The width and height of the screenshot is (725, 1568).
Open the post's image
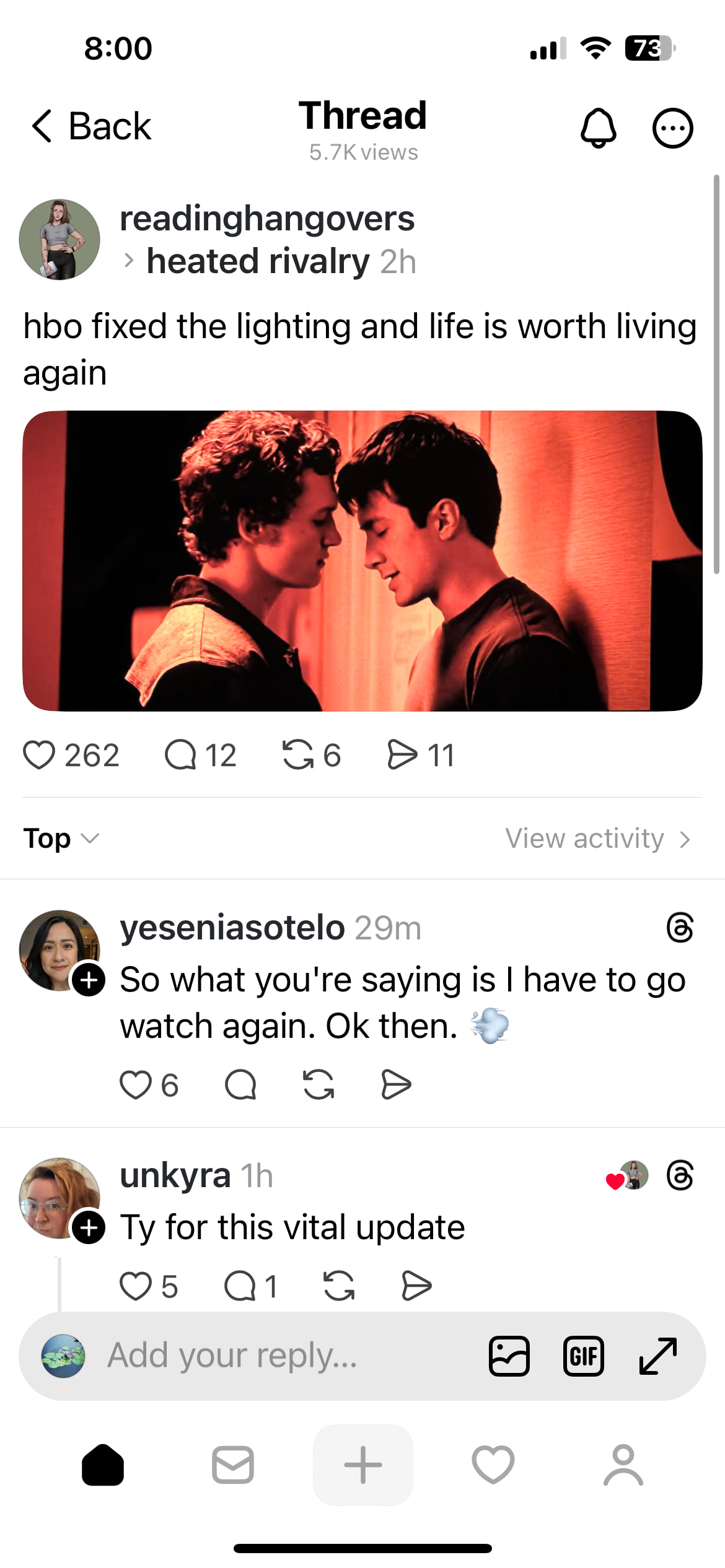[362, 560]
